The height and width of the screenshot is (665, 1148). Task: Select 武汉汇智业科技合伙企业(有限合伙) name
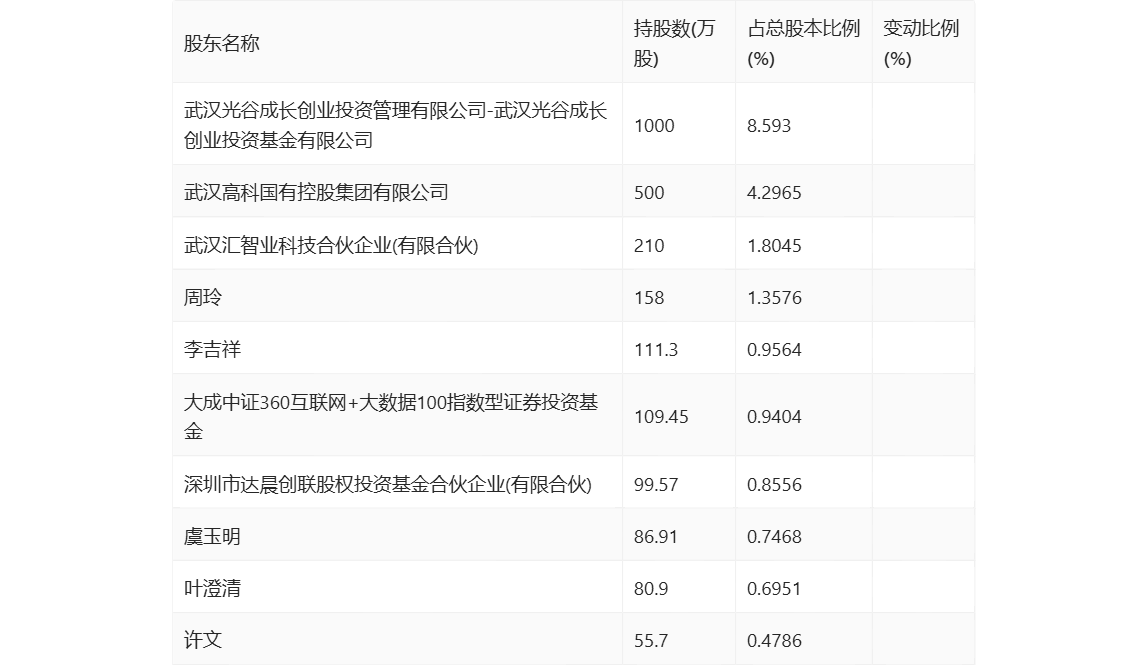pos(331,245)
